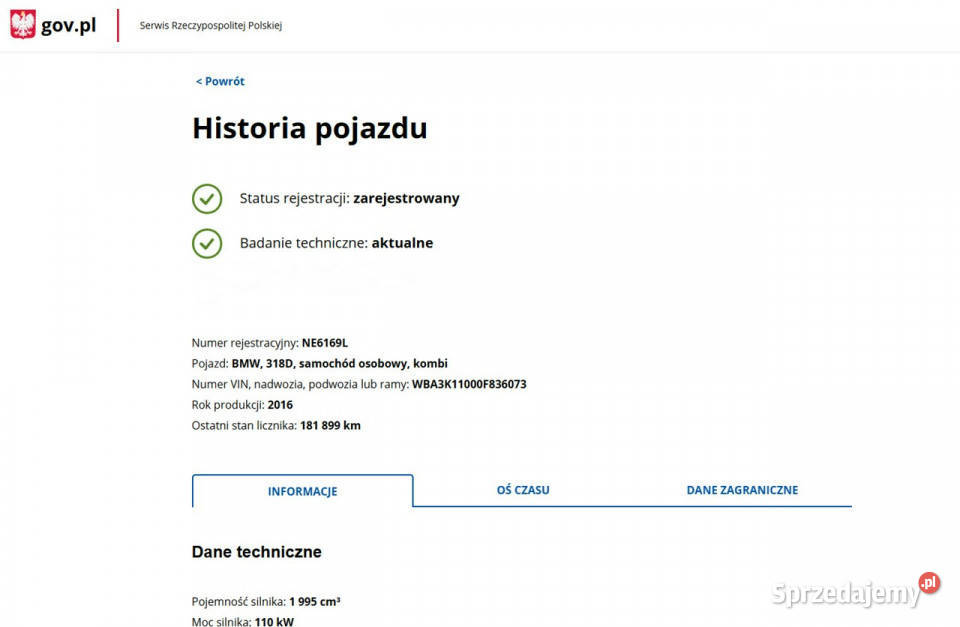
Task: Click the Serwis Rzeczypospolitej Polskiej header text
Action: [210, 26]
